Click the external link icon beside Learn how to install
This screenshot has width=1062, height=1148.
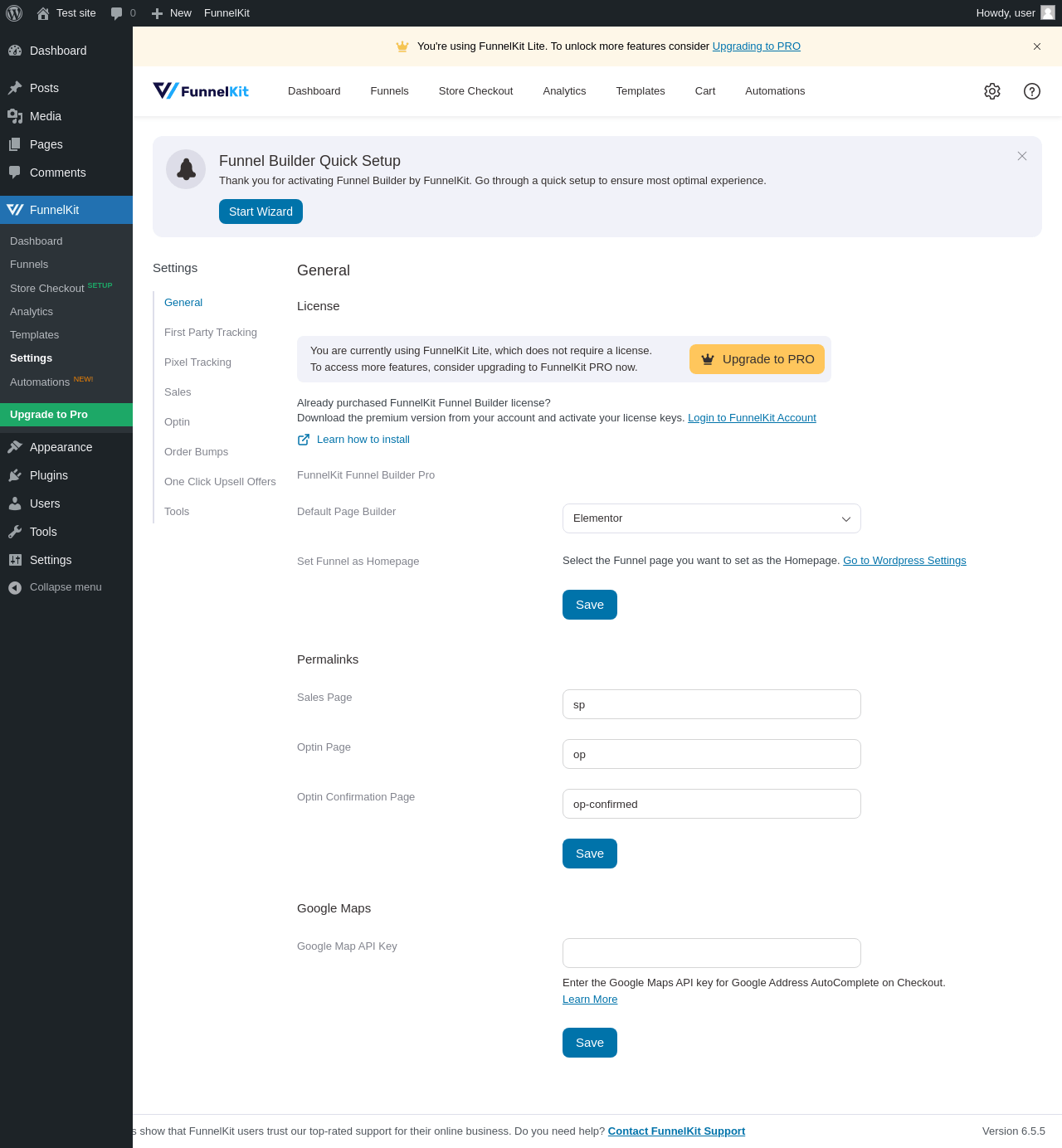coord(304,440)
